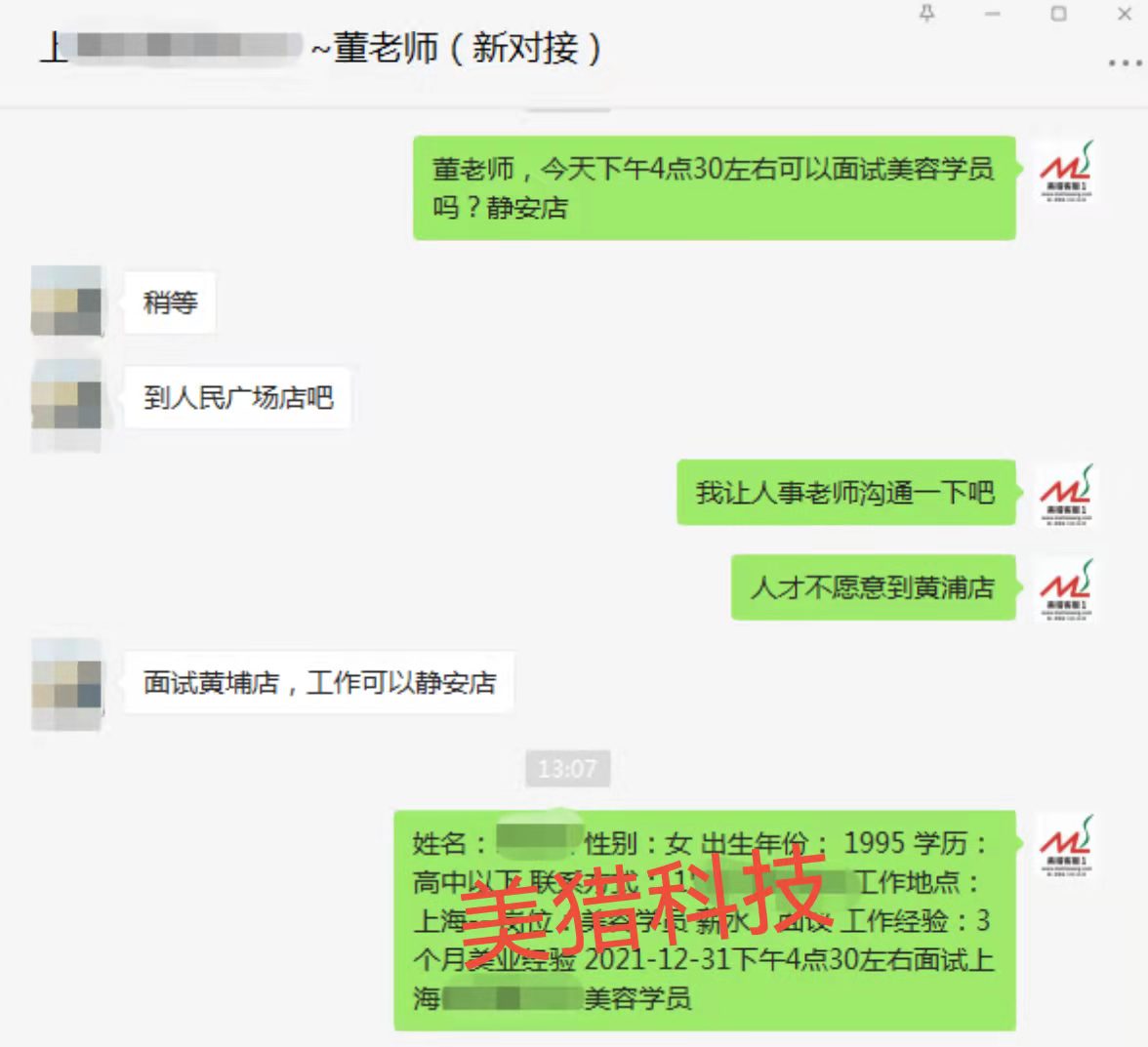Pin the chat window on top

click(927, 13)
